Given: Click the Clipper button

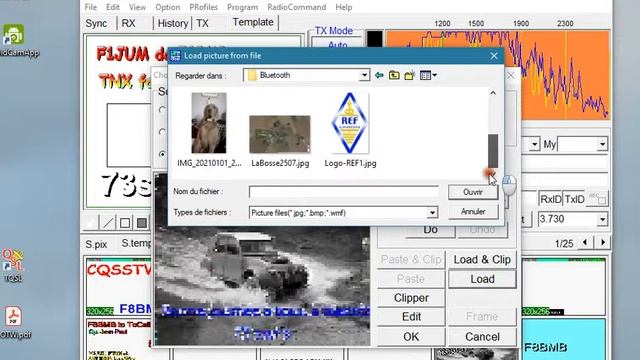Looking at the screenshot, I should click(x=411, y=298).
